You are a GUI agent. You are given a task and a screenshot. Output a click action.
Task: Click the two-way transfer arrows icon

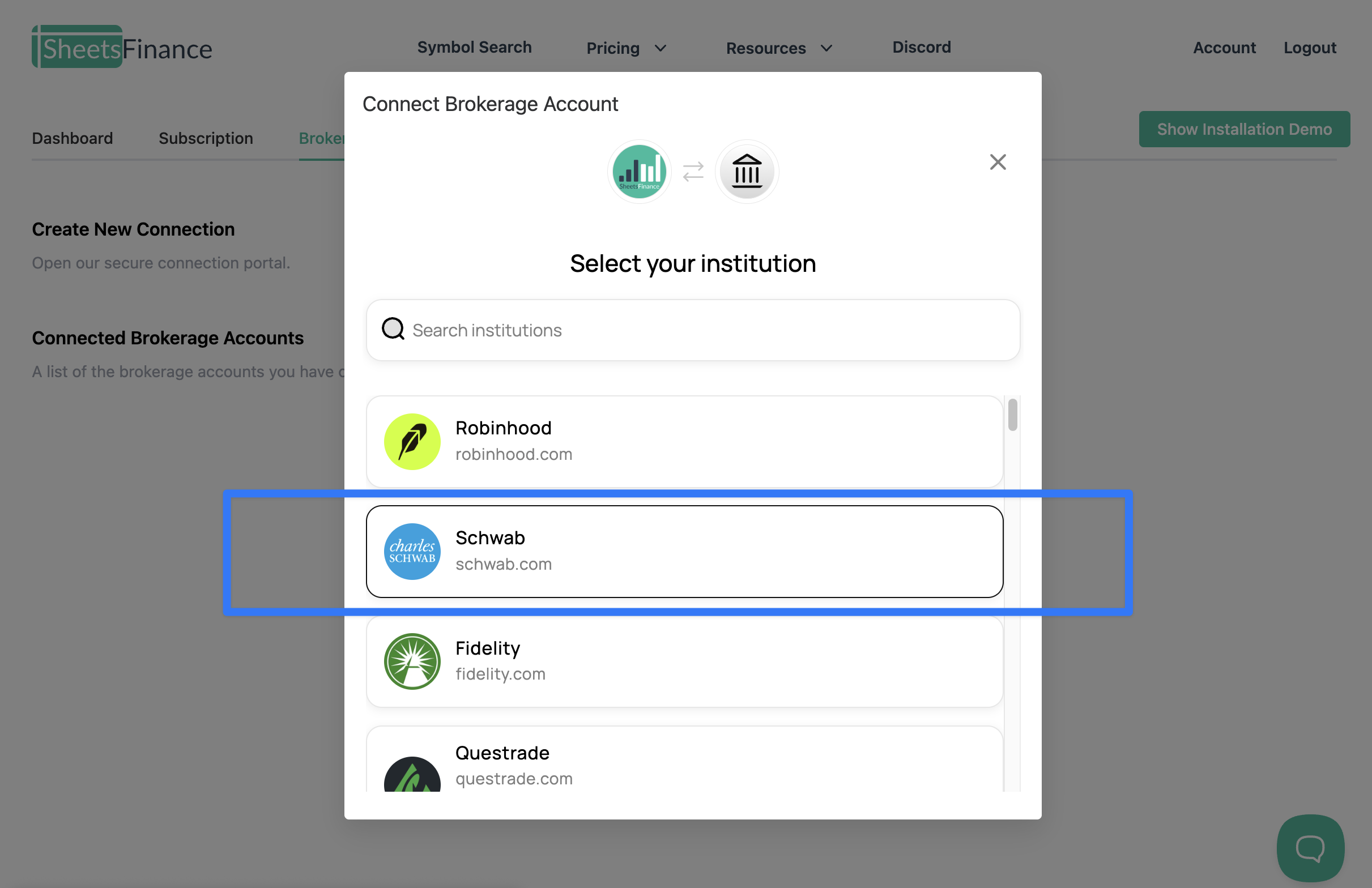(692, 172)
